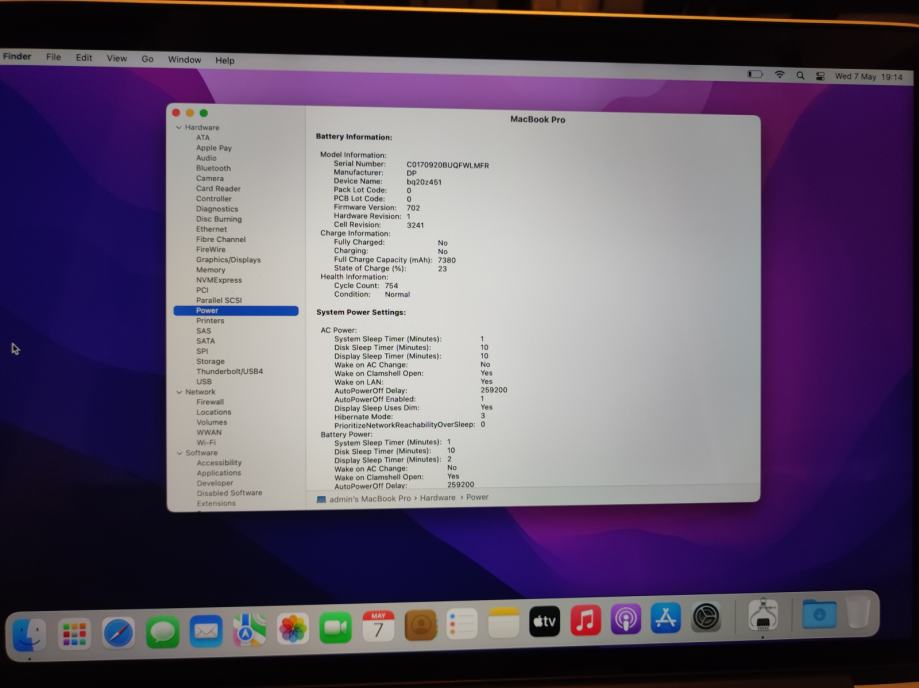
Task: Open Control Center icon
Action: (820, 76)
